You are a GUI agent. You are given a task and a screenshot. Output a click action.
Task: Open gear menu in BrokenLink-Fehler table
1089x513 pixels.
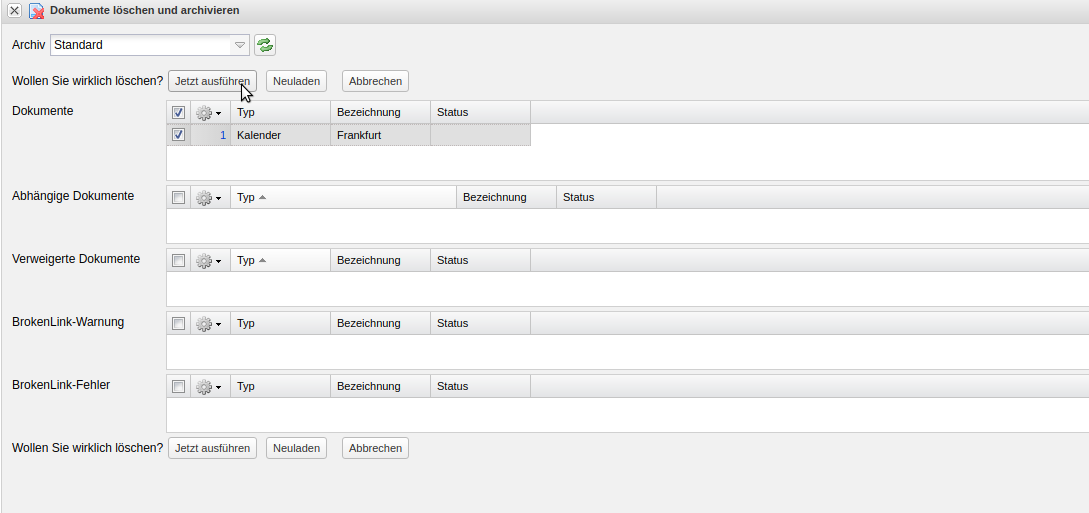(x=209, y=387)
